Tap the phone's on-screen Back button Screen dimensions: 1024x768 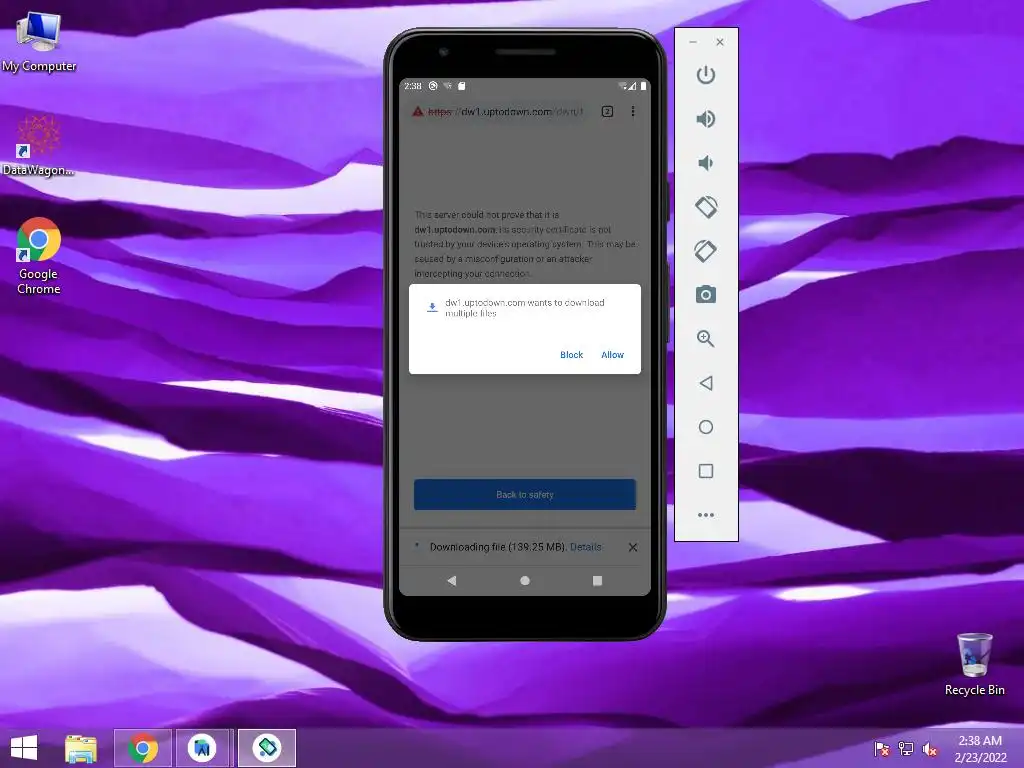(451, 581)
